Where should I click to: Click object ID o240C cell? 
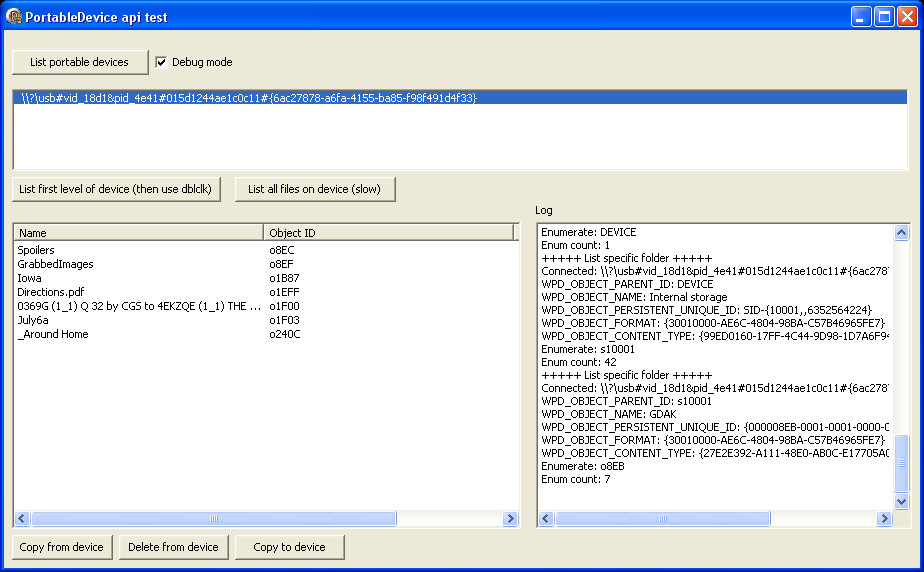tap(285, 334)
